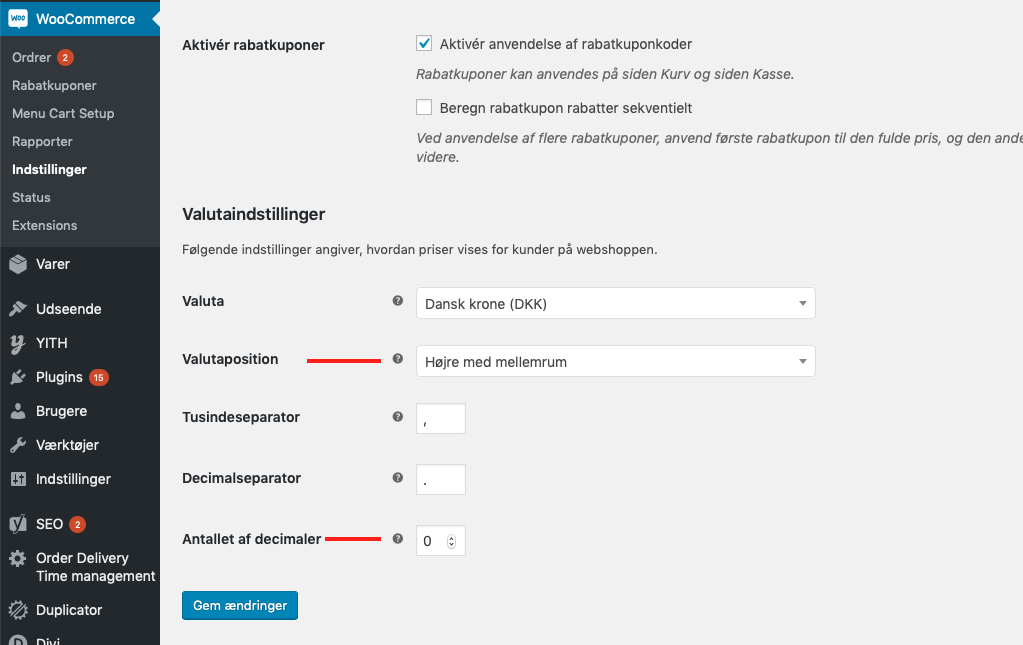
Task: Click the Antallet af decimaler number stepper
Action: point(451,541)
